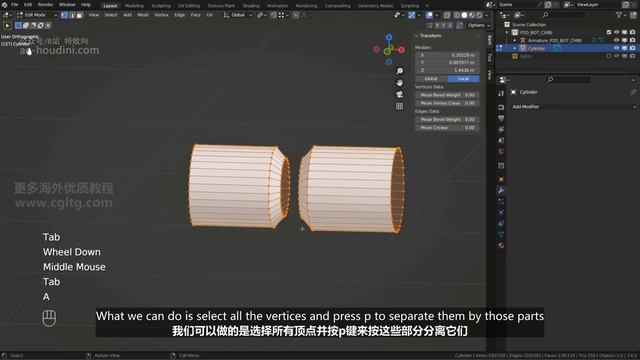This screenshot has height=360, width=640.
Task: Click the navigation gizmo blue Z axis
Action: point(389,37)
